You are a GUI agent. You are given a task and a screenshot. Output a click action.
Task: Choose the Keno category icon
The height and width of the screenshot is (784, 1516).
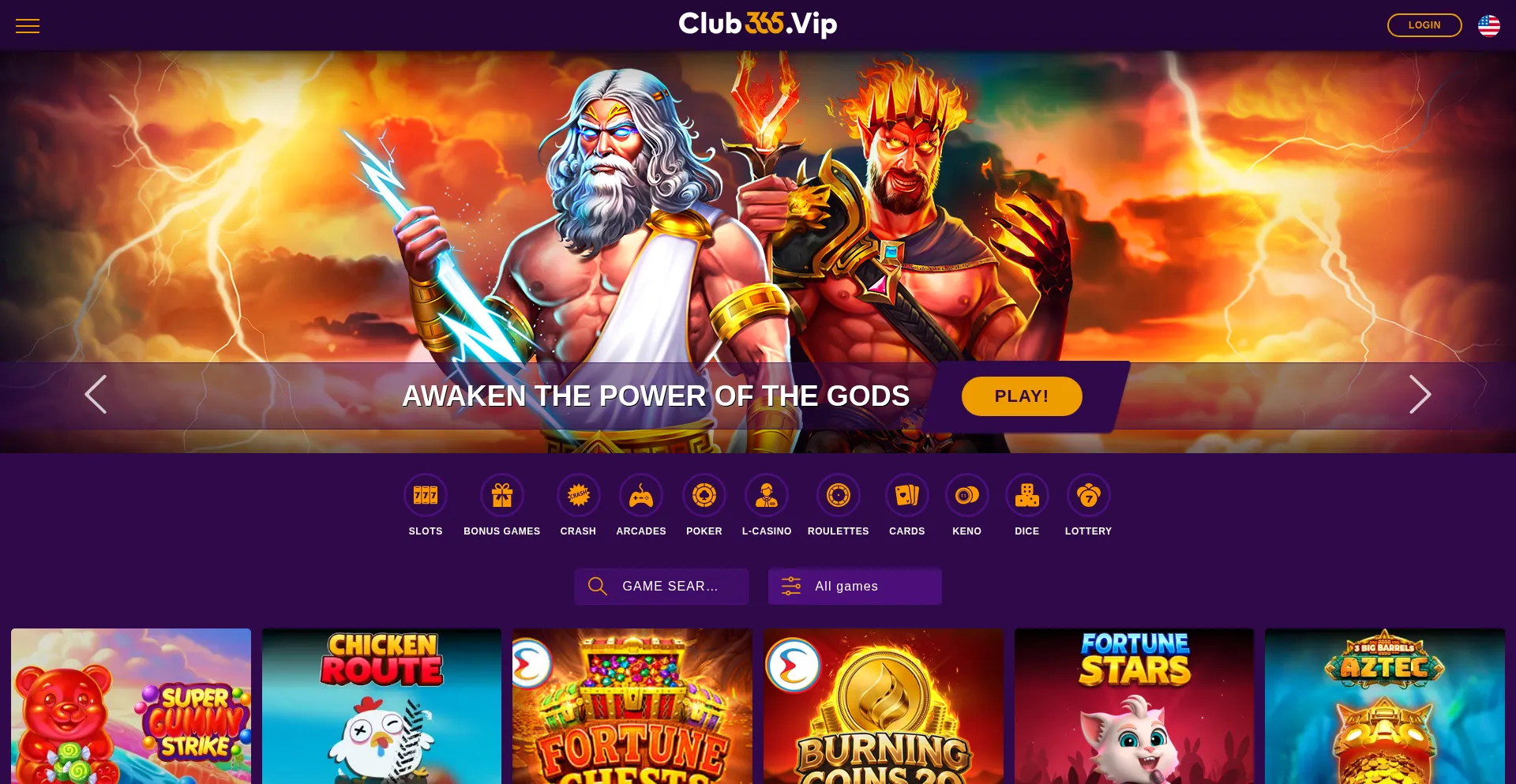[x=967, y=495]
